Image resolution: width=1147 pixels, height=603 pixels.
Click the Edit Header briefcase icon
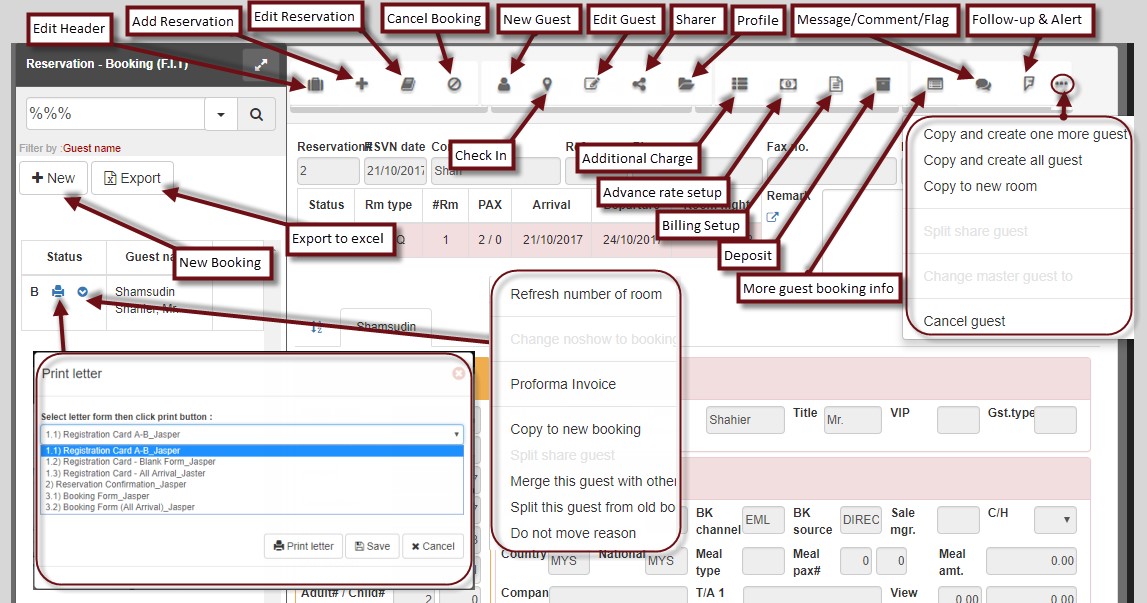coord(315,85)
